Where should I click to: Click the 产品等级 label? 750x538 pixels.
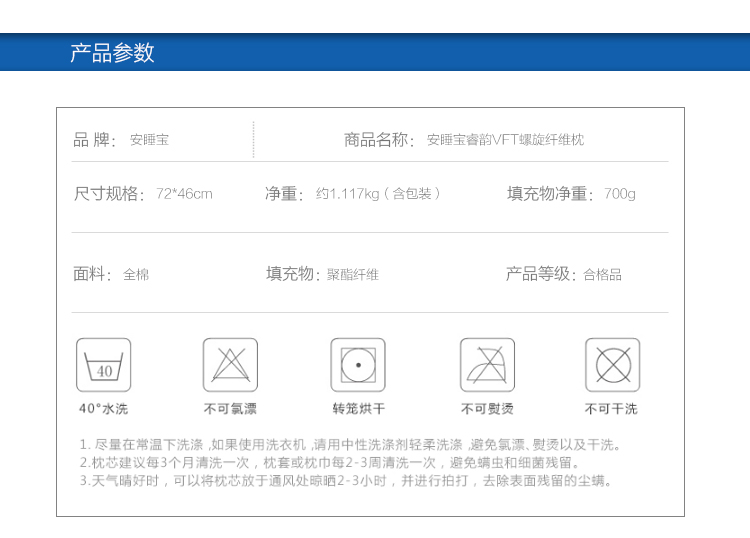tap(541, 274)
